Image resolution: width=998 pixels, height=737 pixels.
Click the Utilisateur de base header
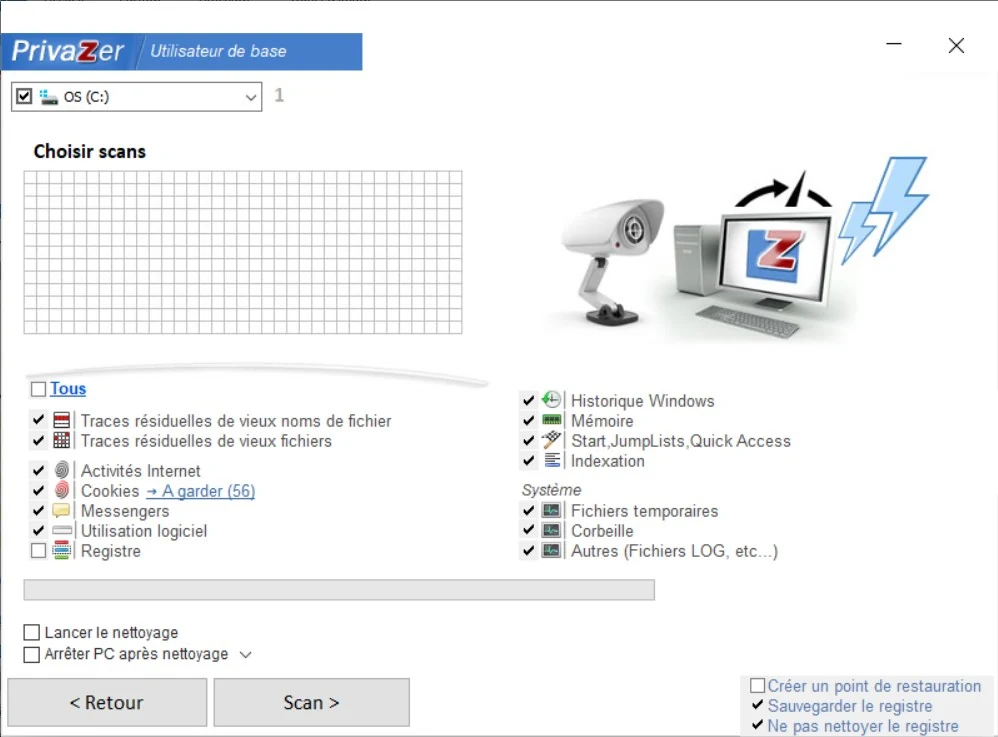pyautogui.click(x=218, y=51)
